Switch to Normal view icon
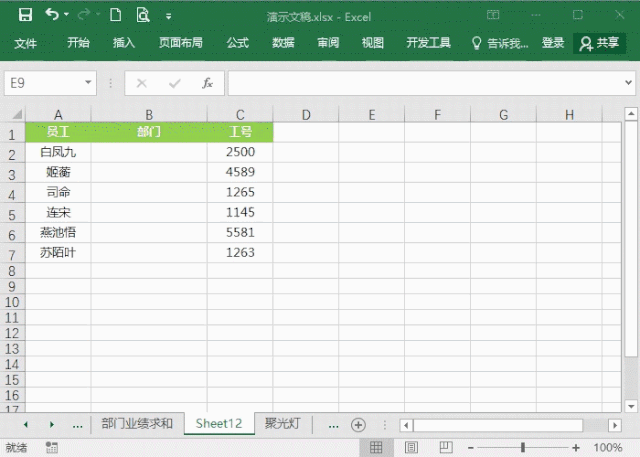This screenshot has width=640, height=457. pyautogui.click(x=376, y=447)
